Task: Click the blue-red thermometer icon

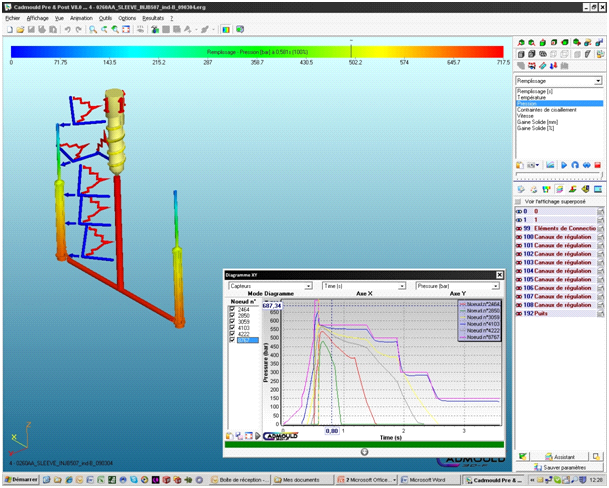Action: tap(553, 66)
